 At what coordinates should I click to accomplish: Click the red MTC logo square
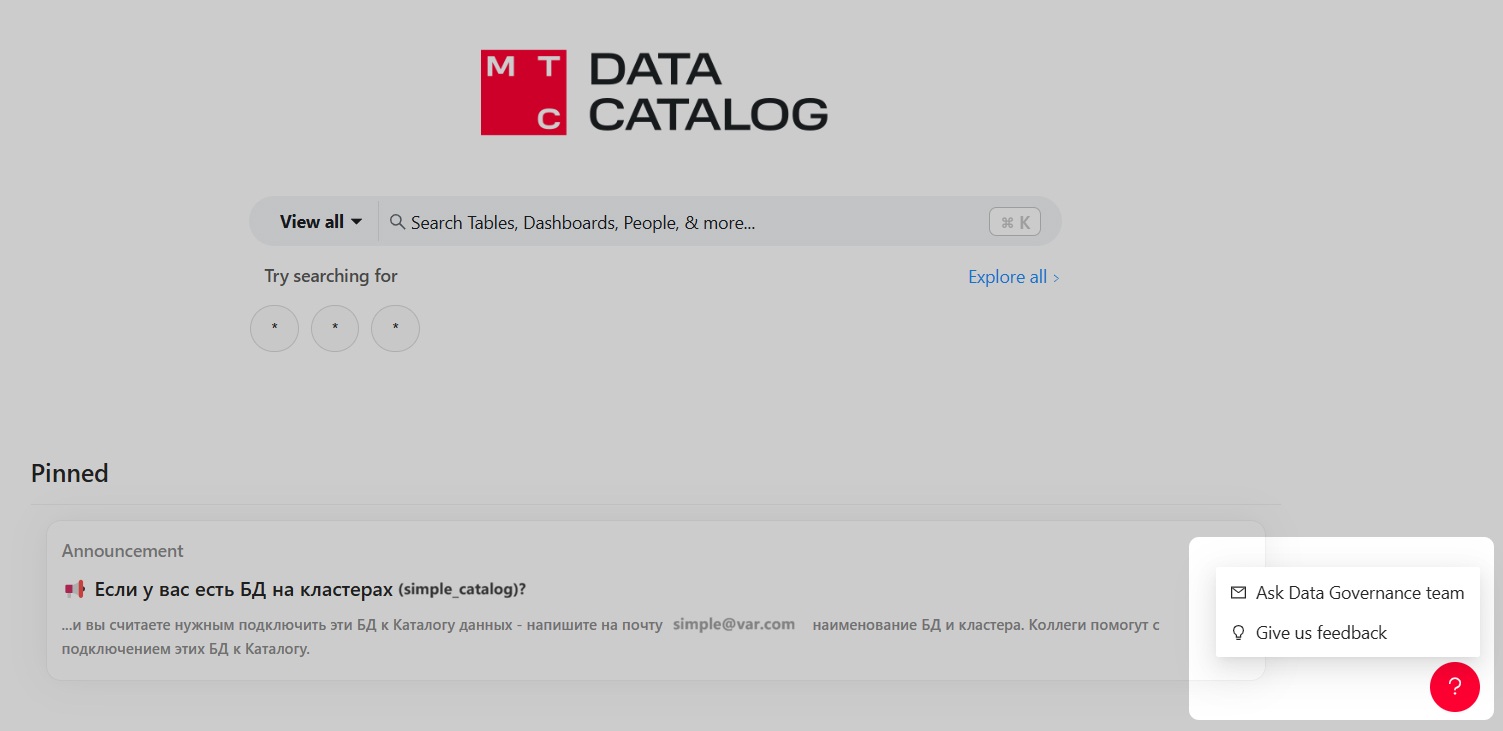(x=523, y=92)
